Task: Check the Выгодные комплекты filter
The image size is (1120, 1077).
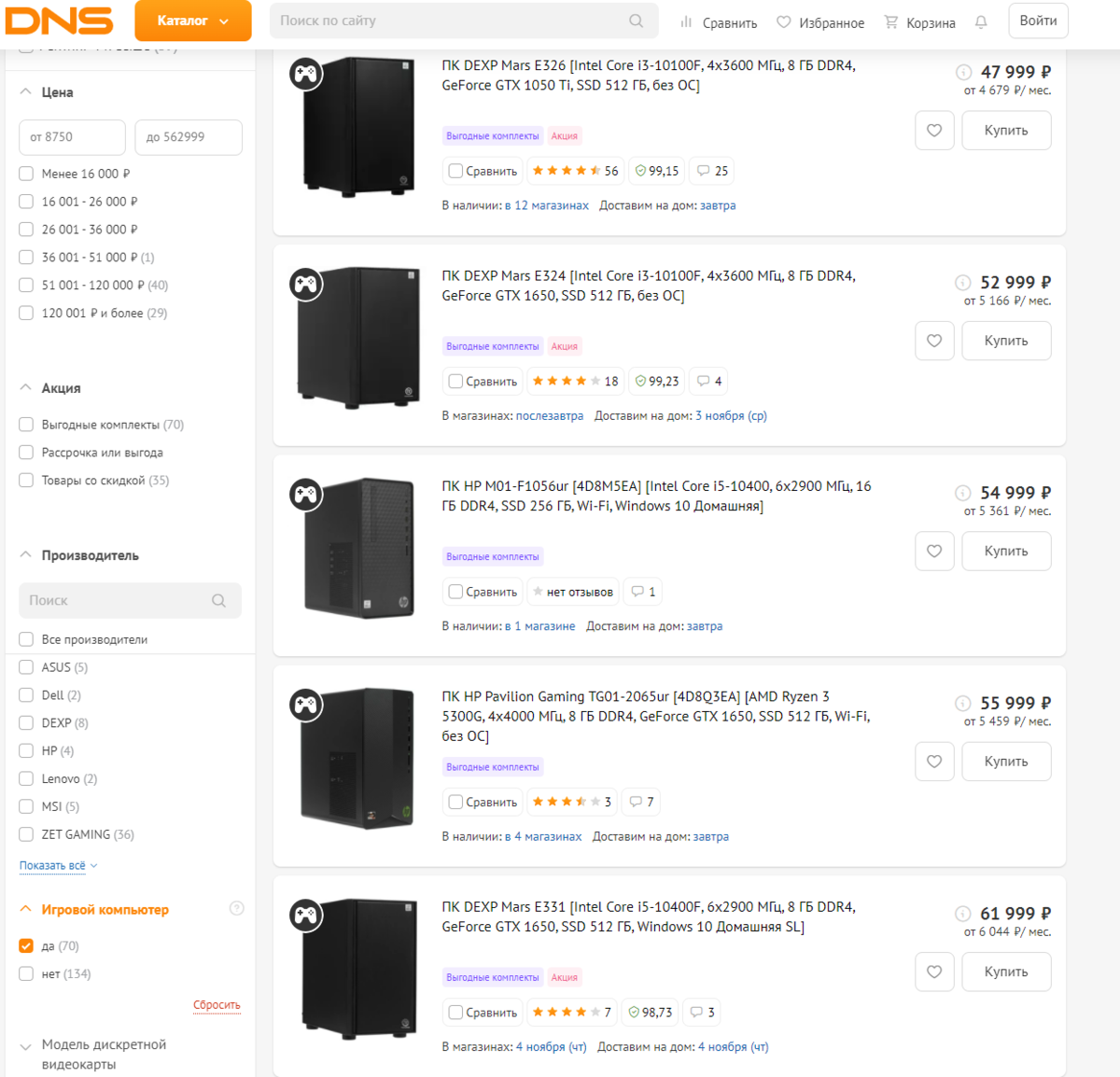Action: pyautogui.click(x=26, y=425)
